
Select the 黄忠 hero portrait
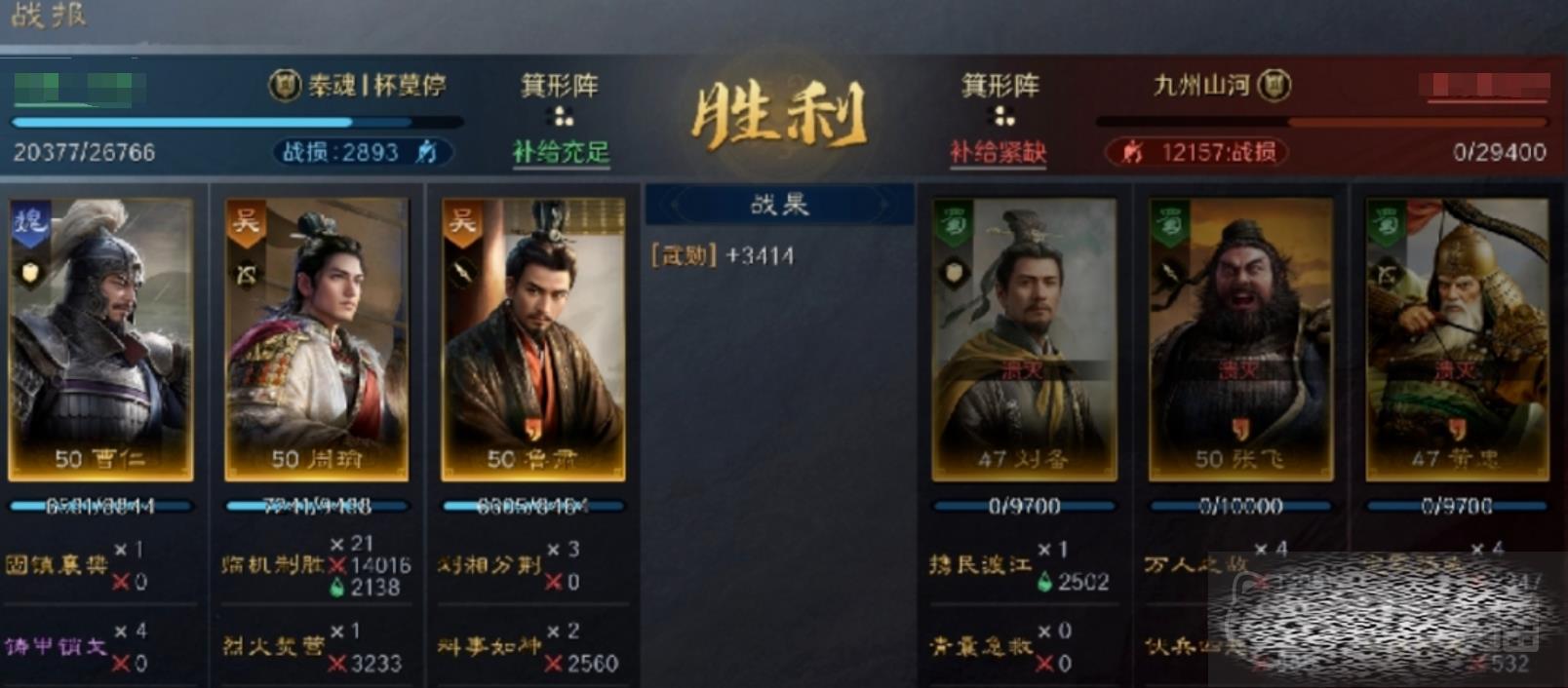(x=1457, y=339)
